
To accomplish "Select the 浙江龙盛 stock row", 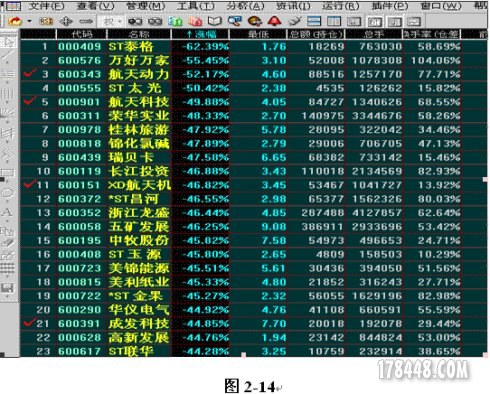I will [x=253, y=213].
